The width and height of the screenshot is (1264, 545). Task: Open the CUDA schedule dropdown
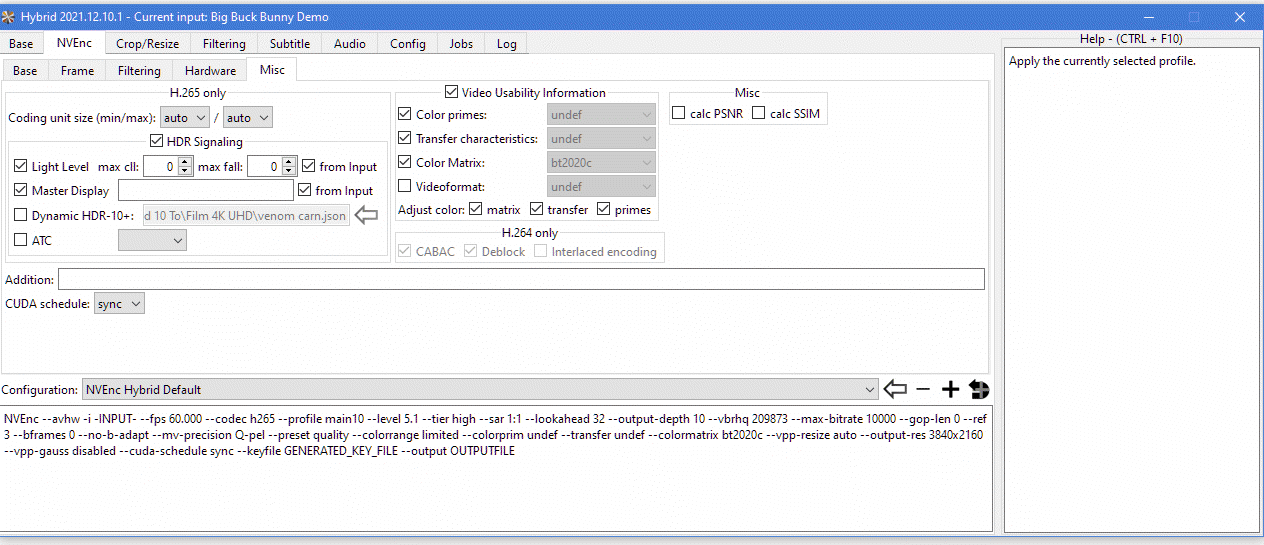(120, 303)
